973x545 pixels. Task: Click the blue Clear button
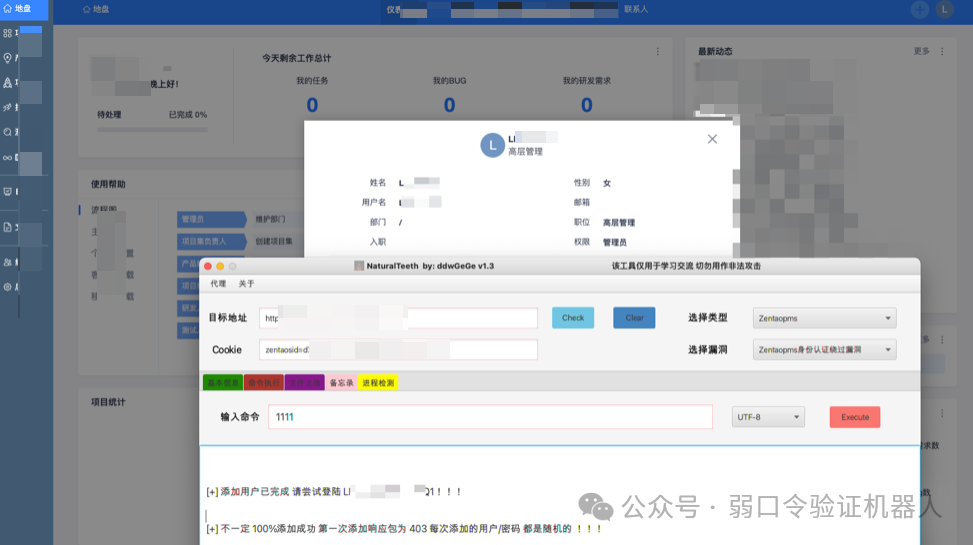tap(634, 318)
